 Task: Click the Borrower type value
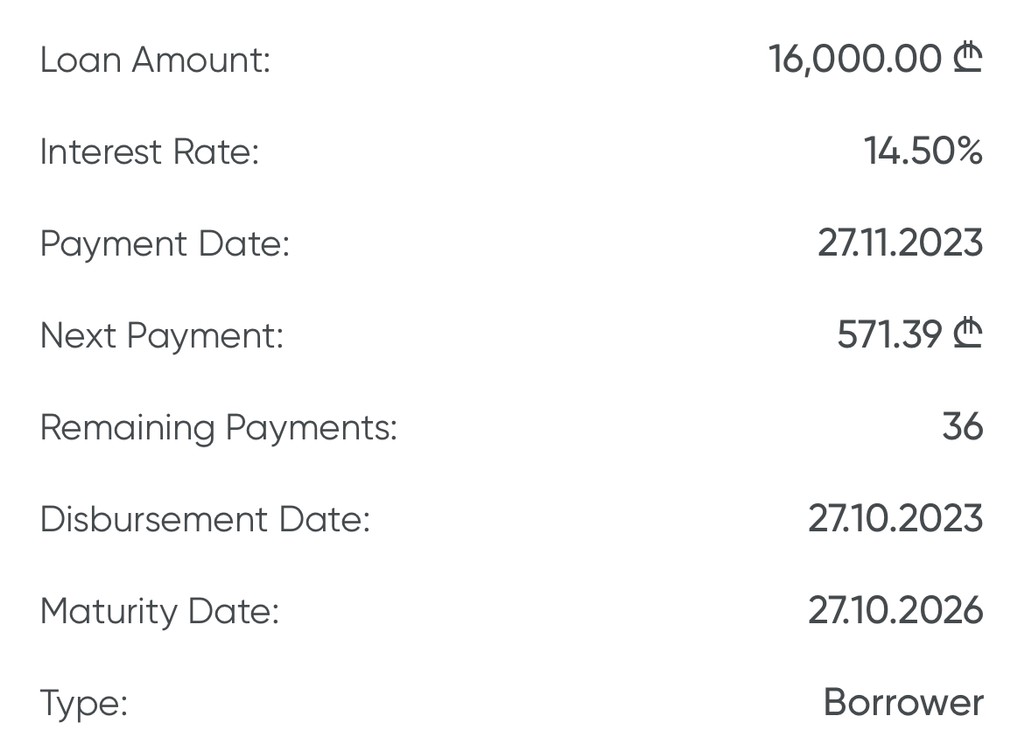[x=903, y=703]
